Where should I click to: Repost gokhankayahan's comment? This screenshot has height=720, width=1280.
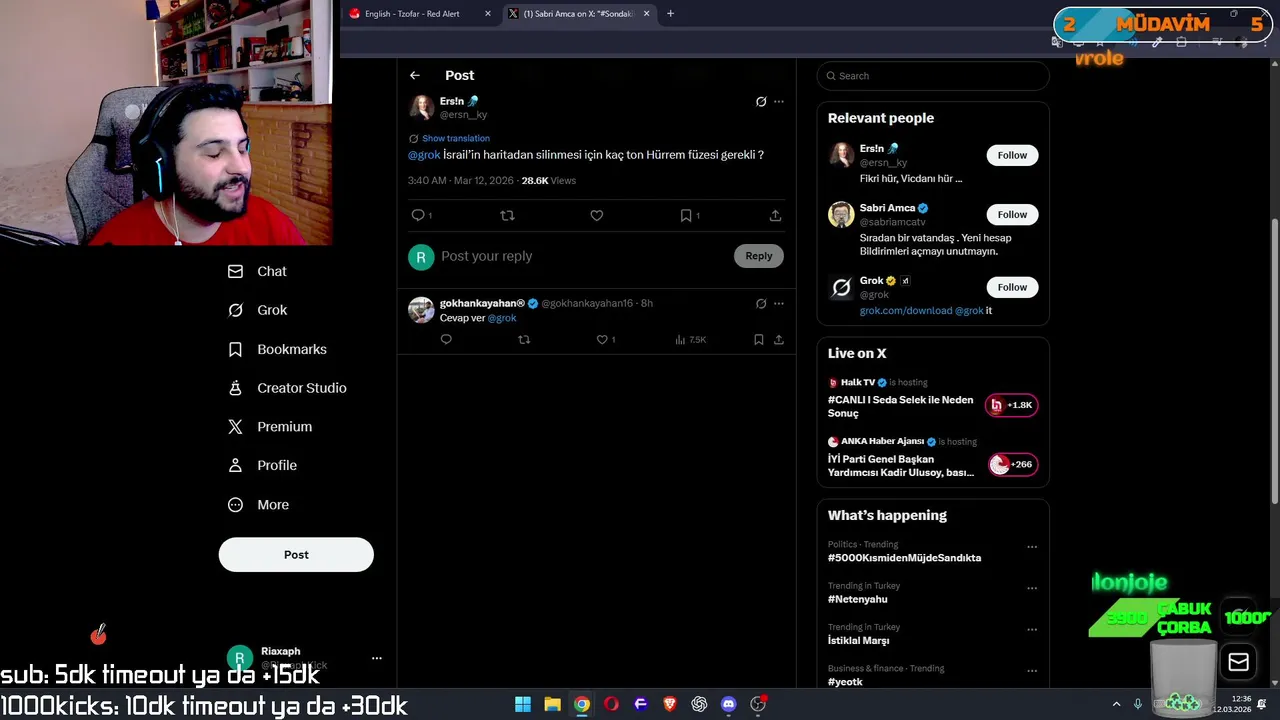524,339
